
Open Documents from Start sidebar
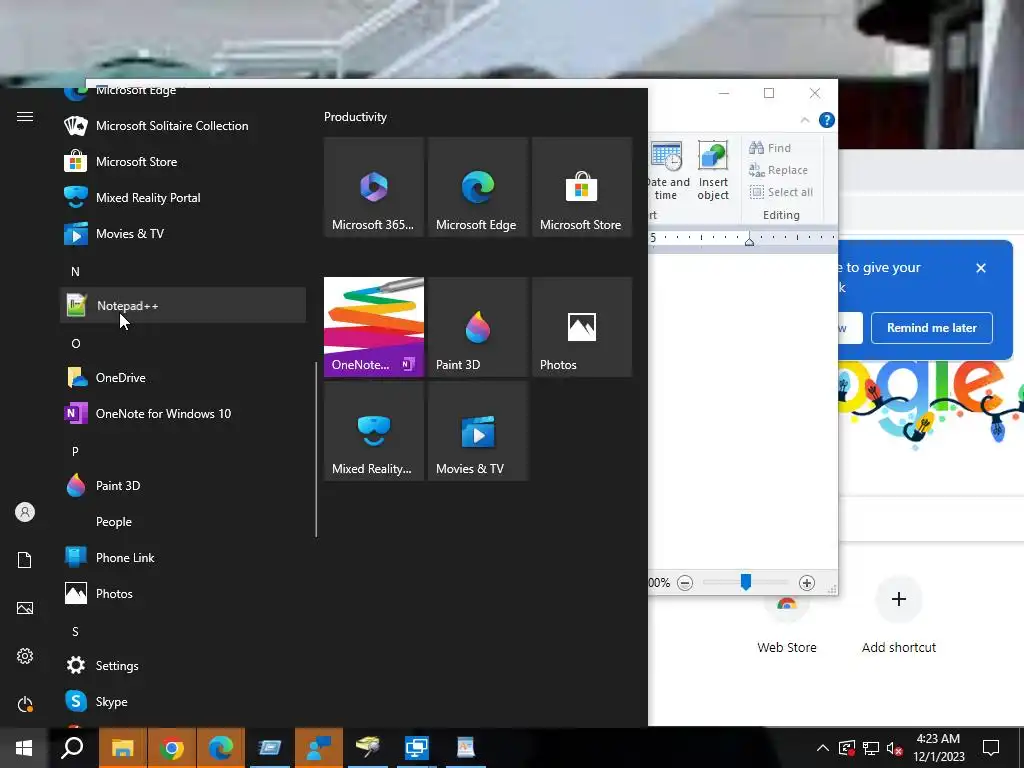click(x=25, y=560)
